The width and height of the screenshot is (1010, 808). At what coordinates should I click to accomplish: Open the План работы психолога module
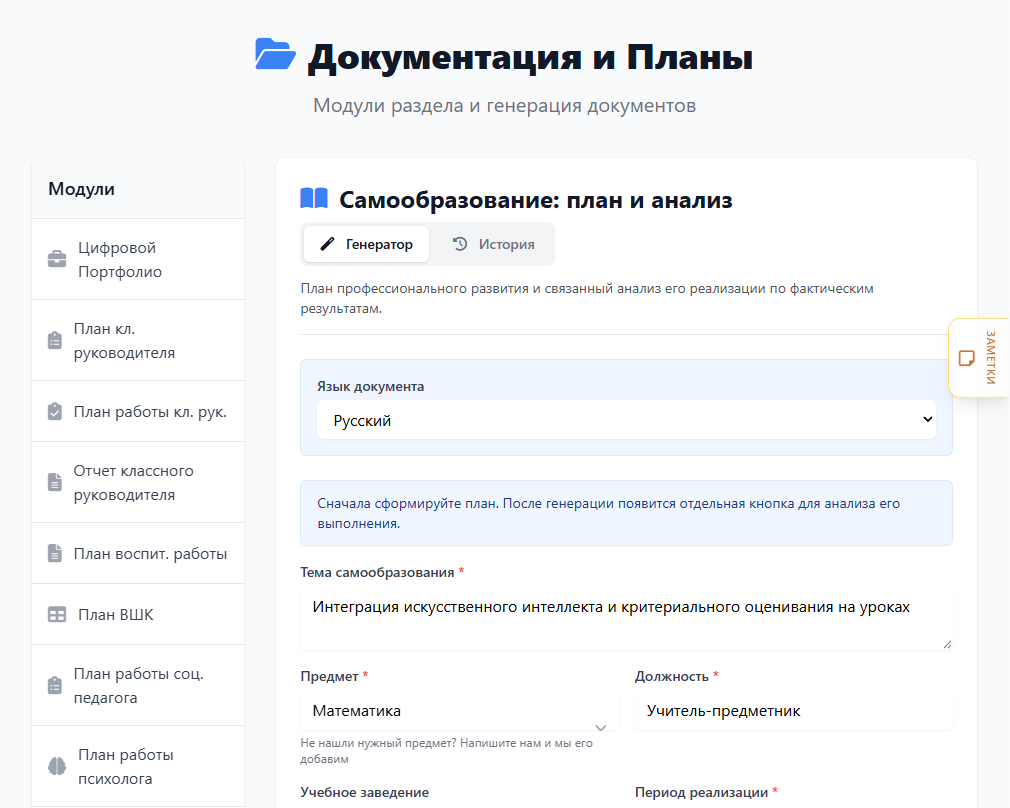click(x=138, y=766)
